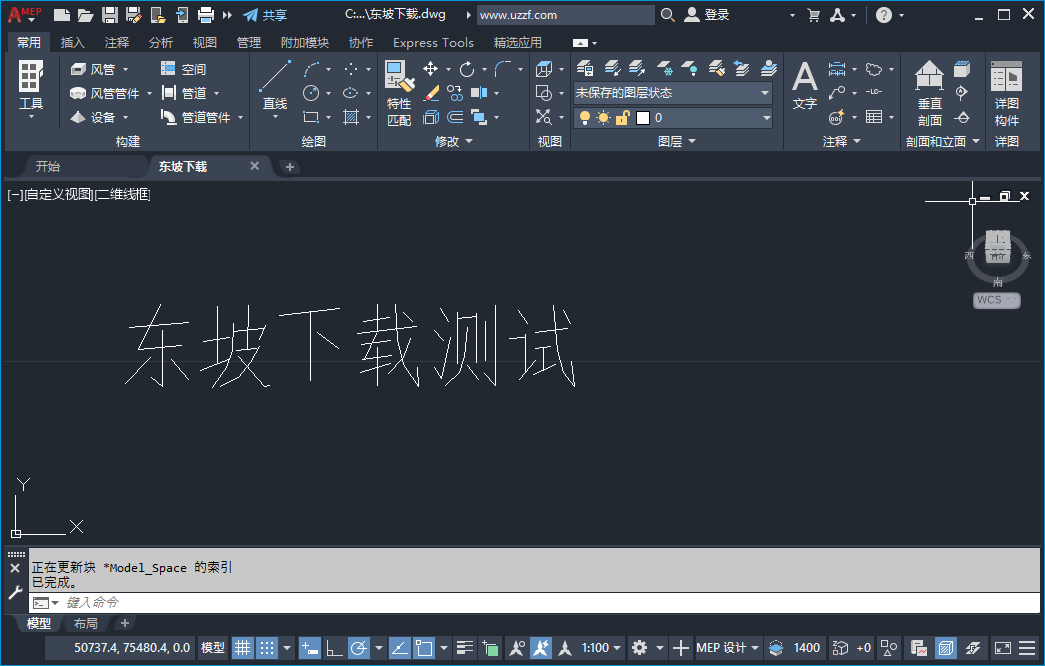Click the 共享 share button
This screenshot has width=1045, height=666.
266,14
